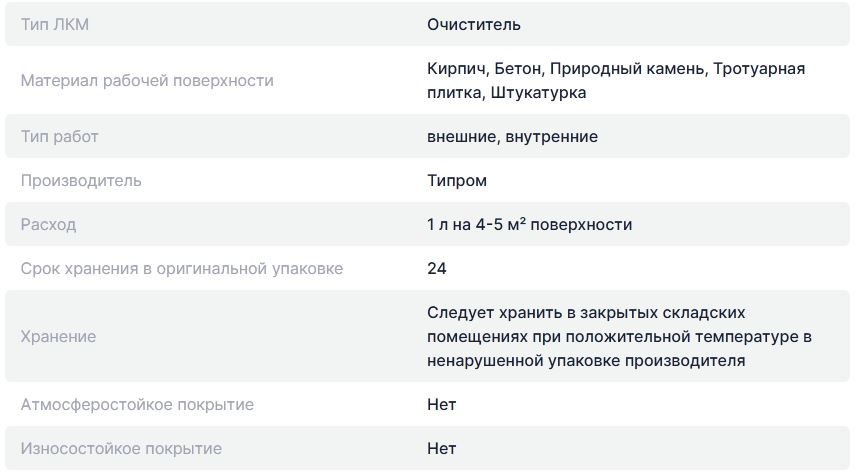This screenshot has height=474, width=854.
Task: Click 'Нет' next to Атмосферостойкое покрытие
Action: coord(441,404)
